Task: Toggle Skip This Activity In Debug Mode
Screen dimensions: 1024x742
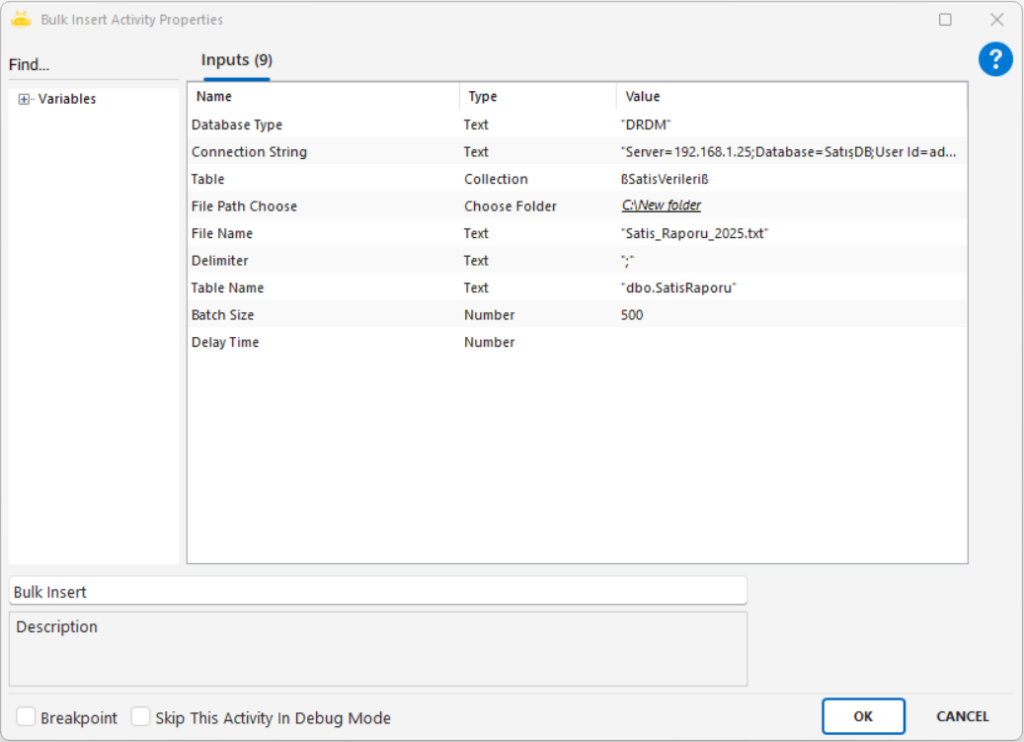Action: click(x=141, y=717)
